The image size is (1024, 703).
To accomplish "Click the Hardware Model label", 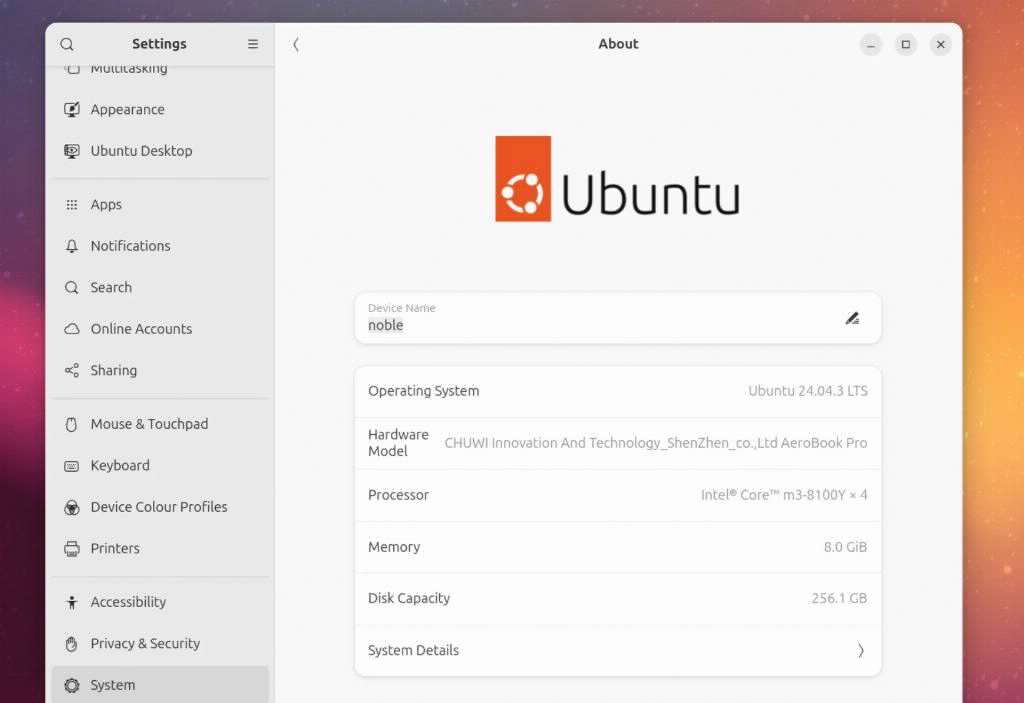I will point(398,443).
